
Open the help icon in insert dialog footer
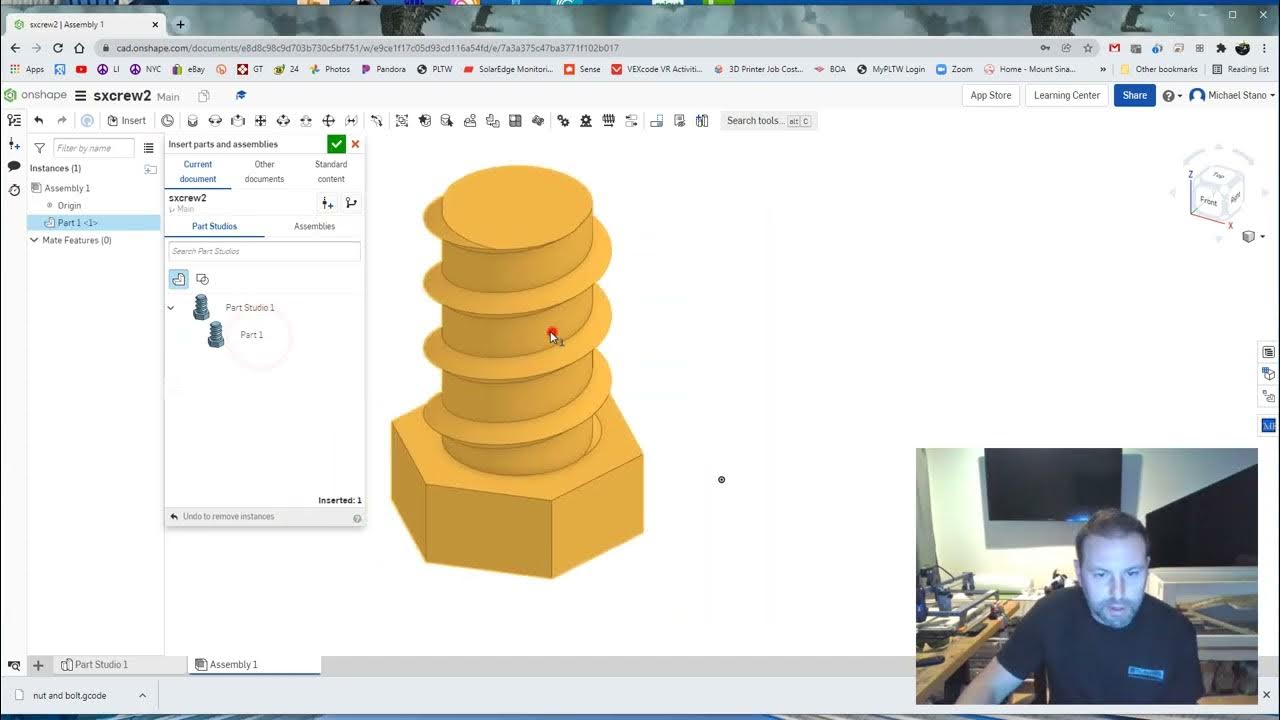tap(357, 518)
